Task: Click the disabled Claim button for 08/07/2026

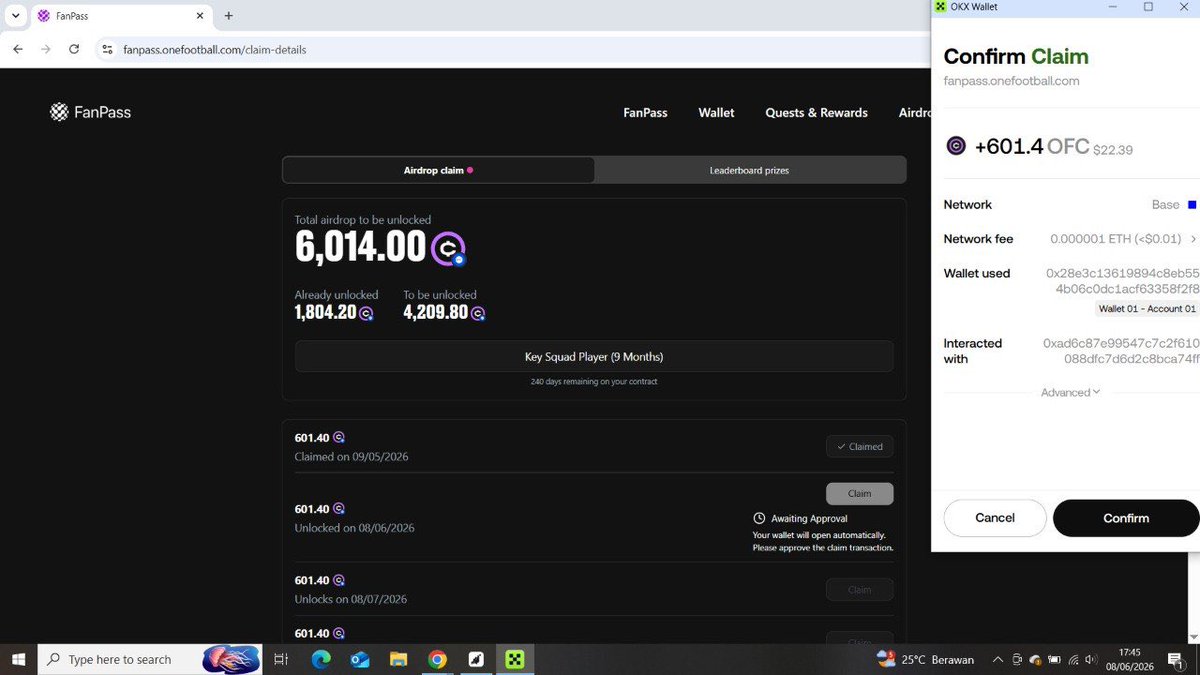Action: [x=859, y=590]
